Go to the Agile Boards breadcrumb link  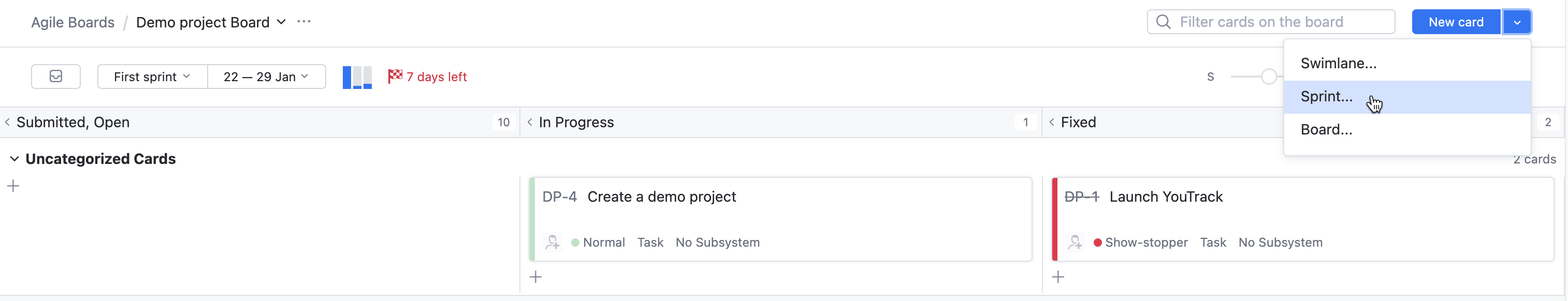click(x=72, y=23)
